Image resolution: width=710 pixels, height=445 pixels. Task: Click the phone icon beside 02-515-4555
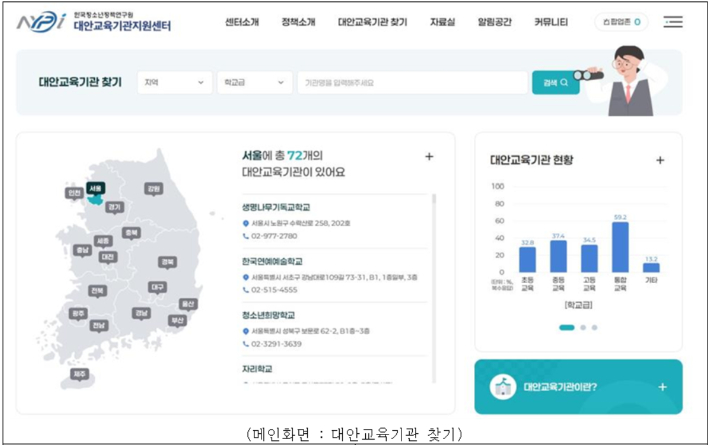tap(246, 290)
